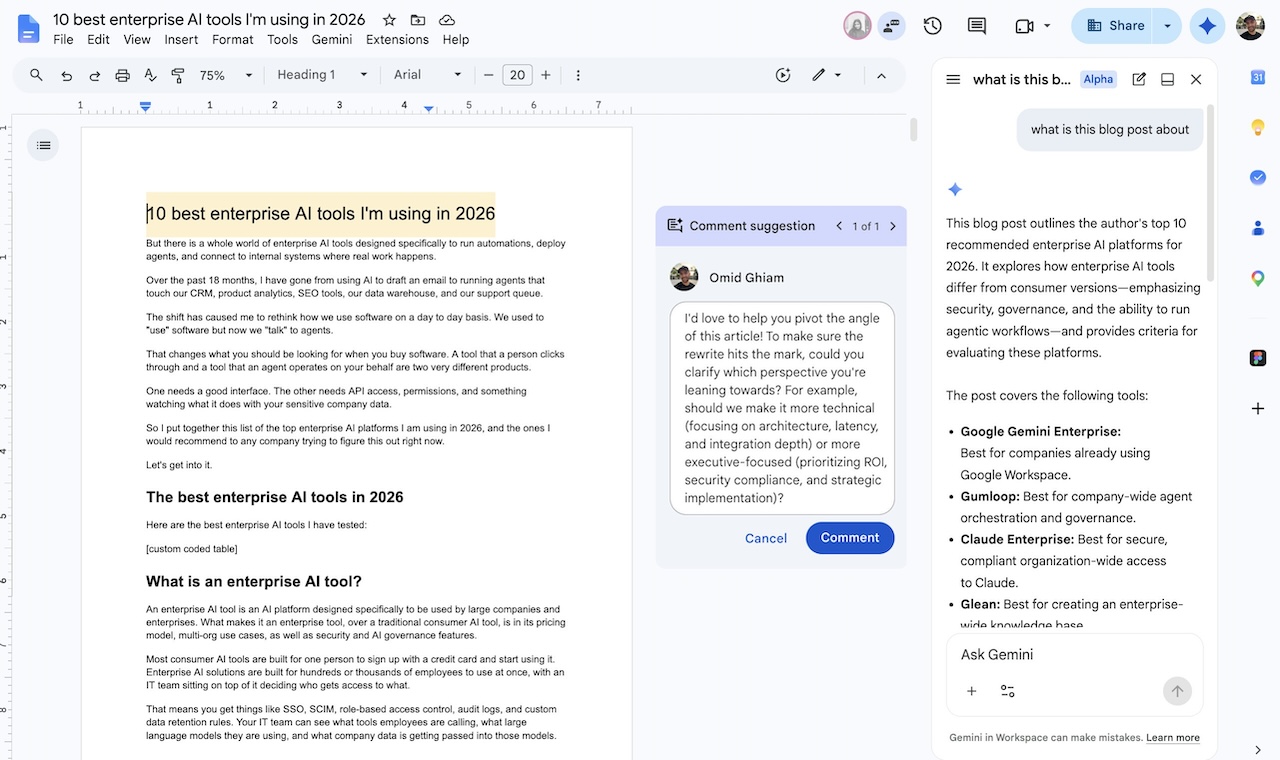
Task: Open the Format menu
Action: tap(232, 39)
